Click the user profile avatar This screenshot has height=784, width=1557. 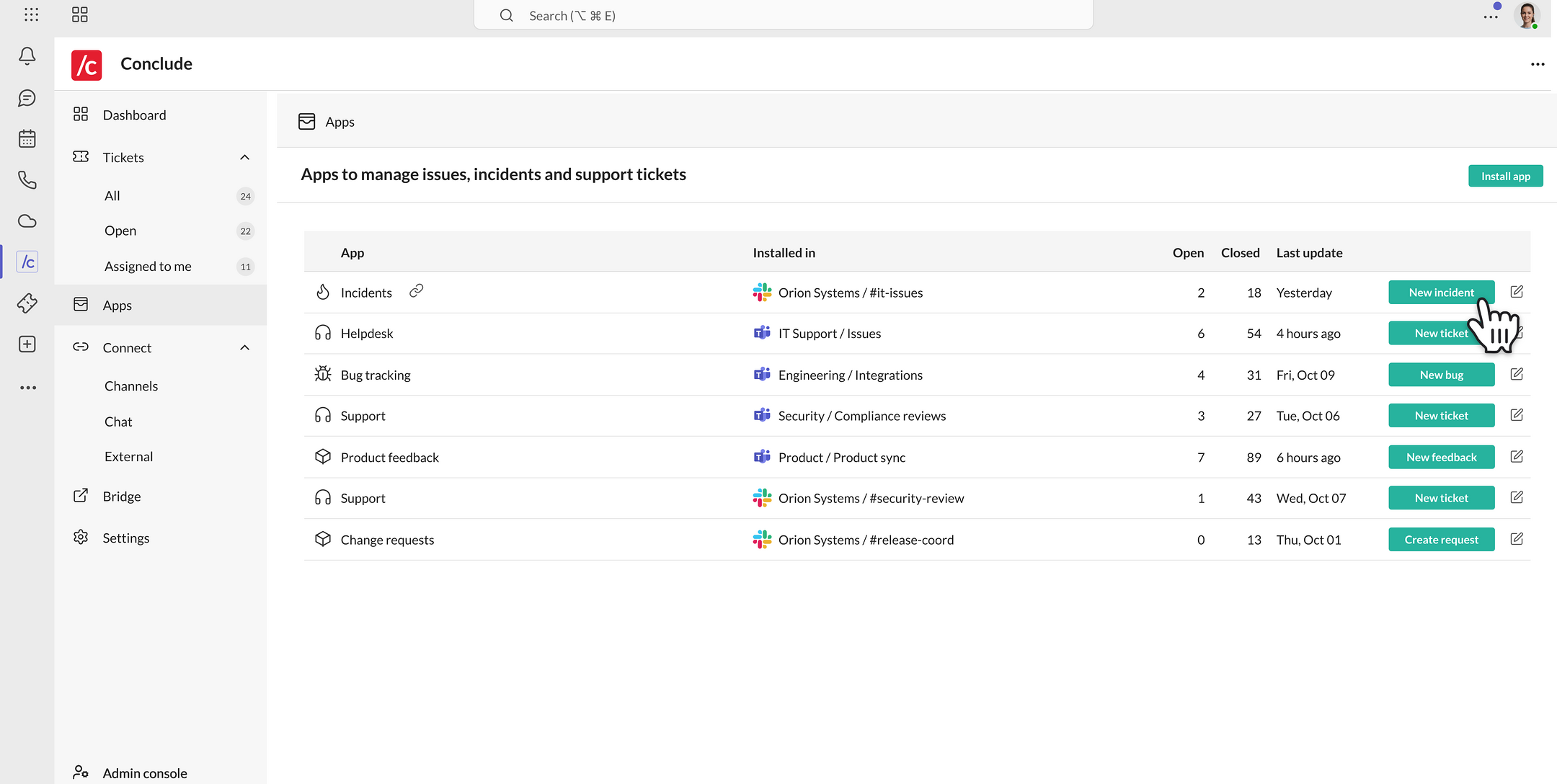(x=1527, y=15)
